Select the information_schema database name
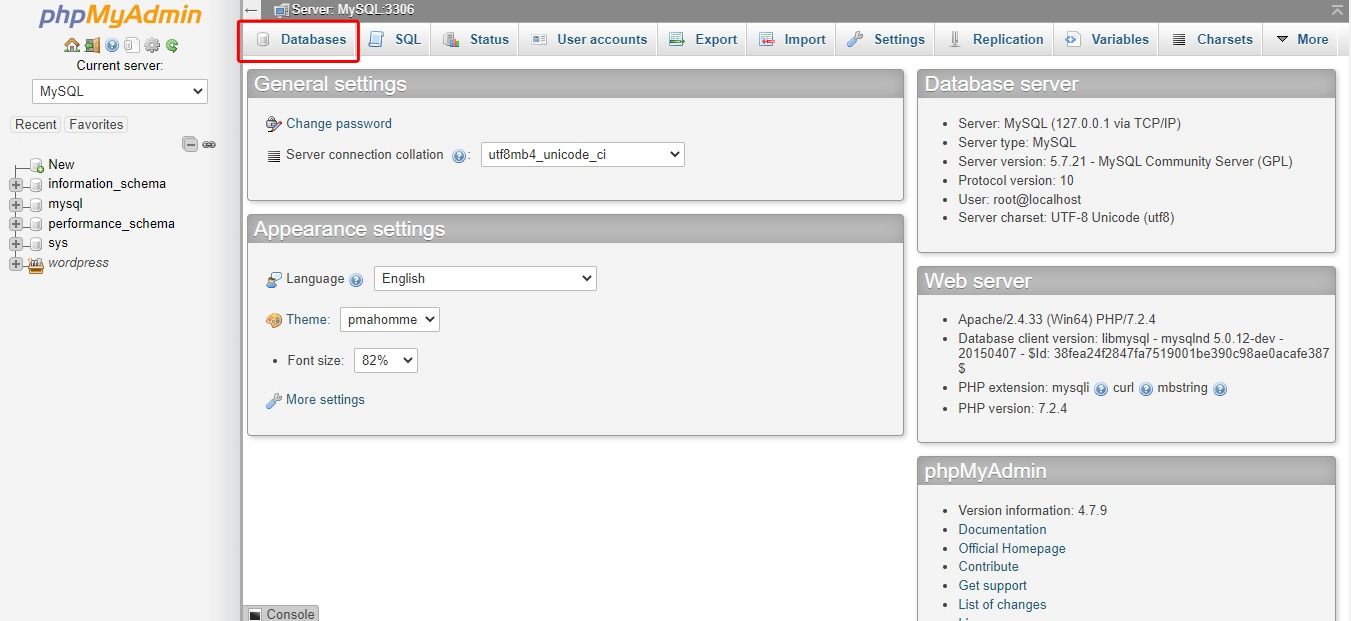This screenshot has width=1351, height=621. (x=107, y=184)
